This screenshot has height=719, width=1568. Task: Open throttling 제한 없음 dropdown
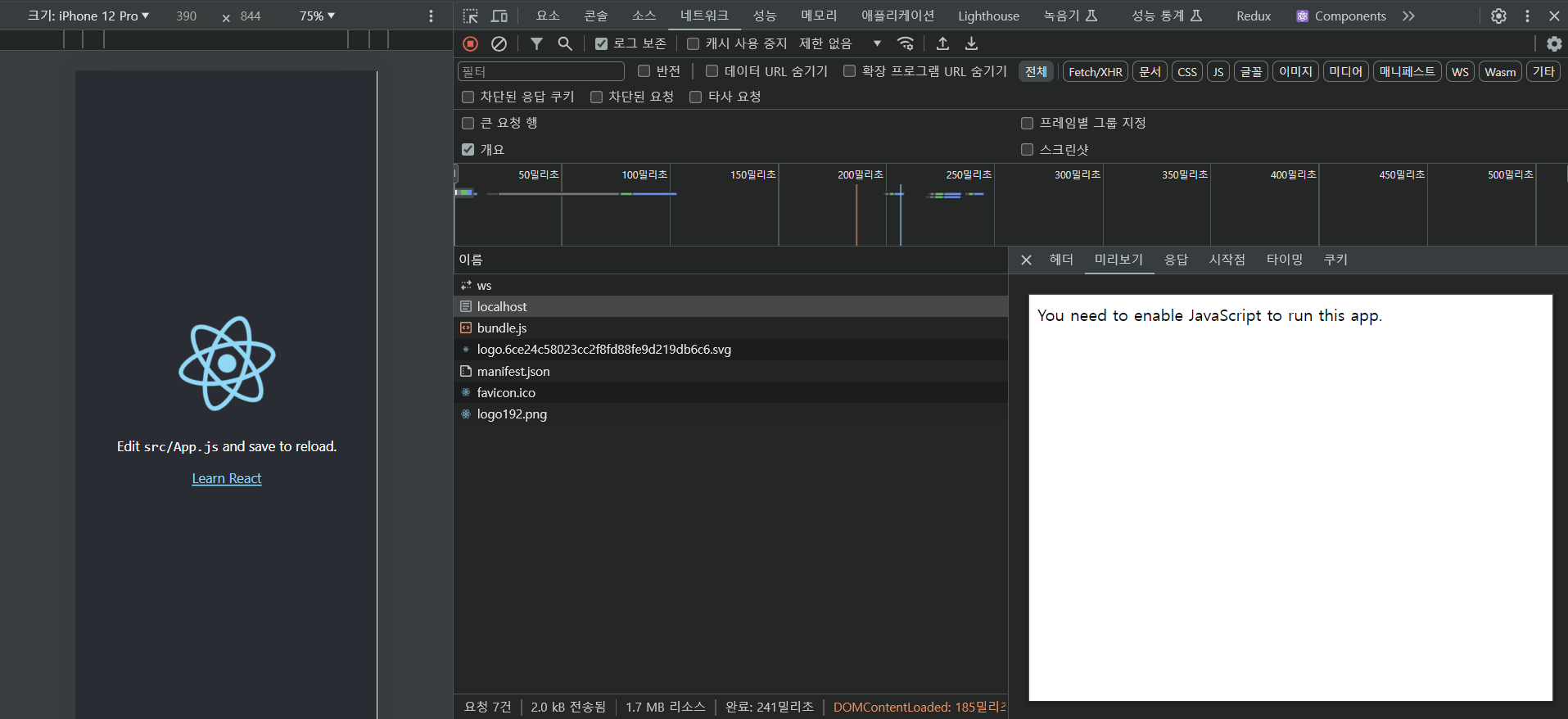coord(840,43)
